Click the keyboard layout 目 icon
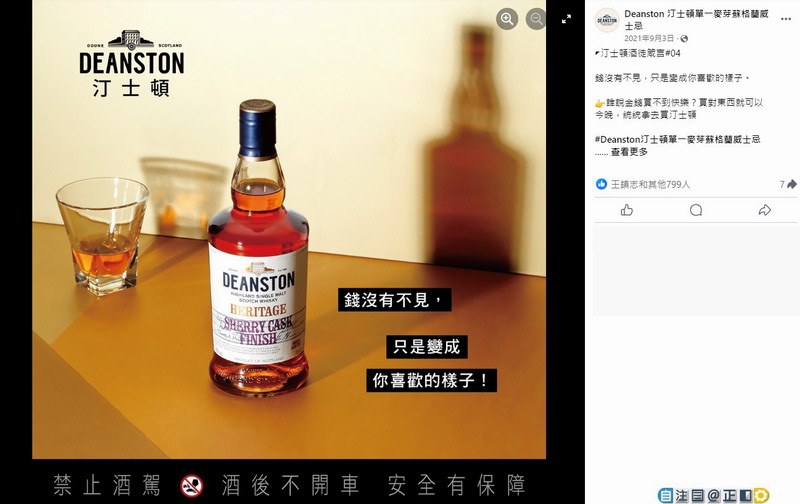 point(697,495)
